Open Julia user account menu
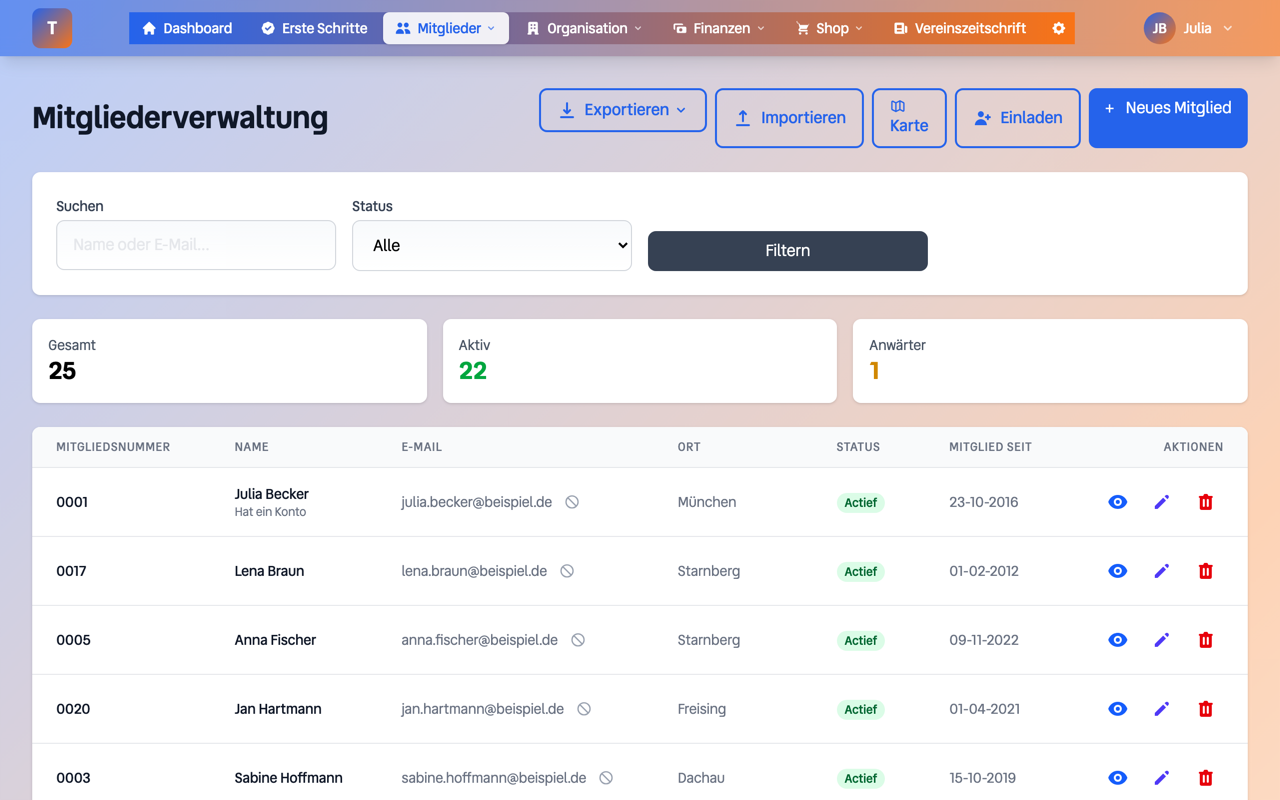1280x800 pixels. [1189, 28]
